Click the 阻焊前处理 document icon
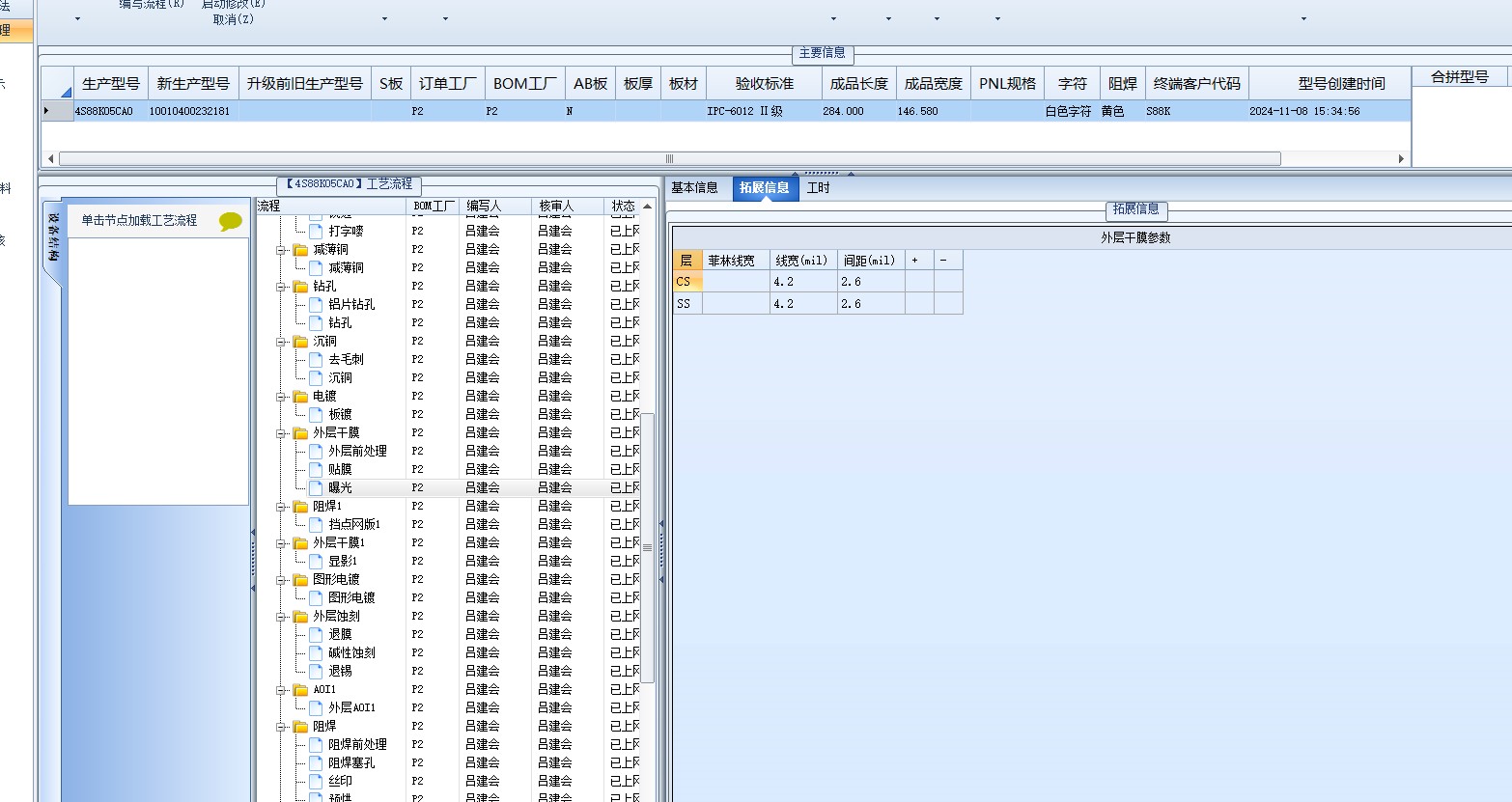Viewport: 1512px width, 802px height. 316,744
